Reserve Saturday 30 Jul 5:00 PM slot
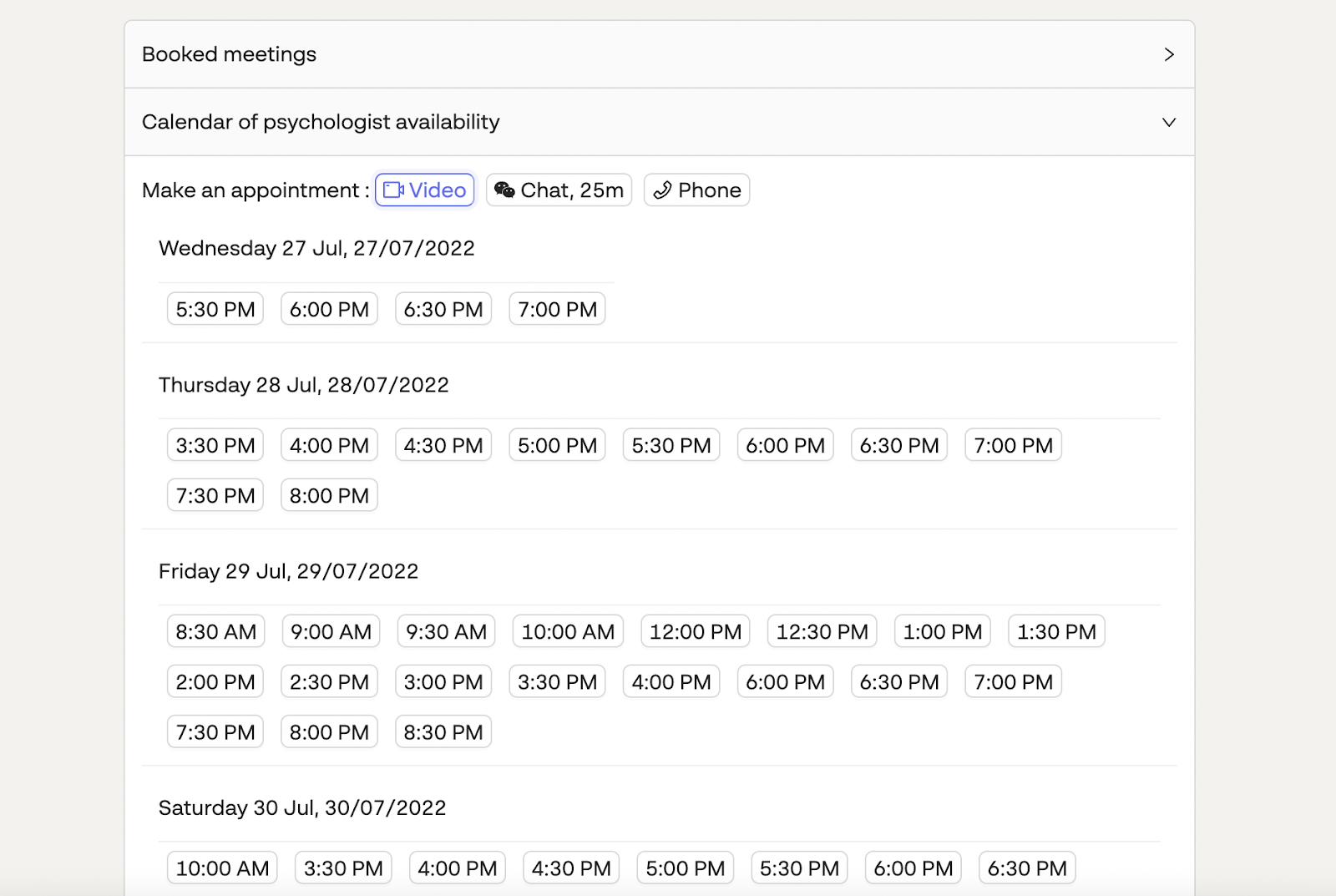Image resolution: width=1336 pixels, height=896 pixels. coord(686,868)
